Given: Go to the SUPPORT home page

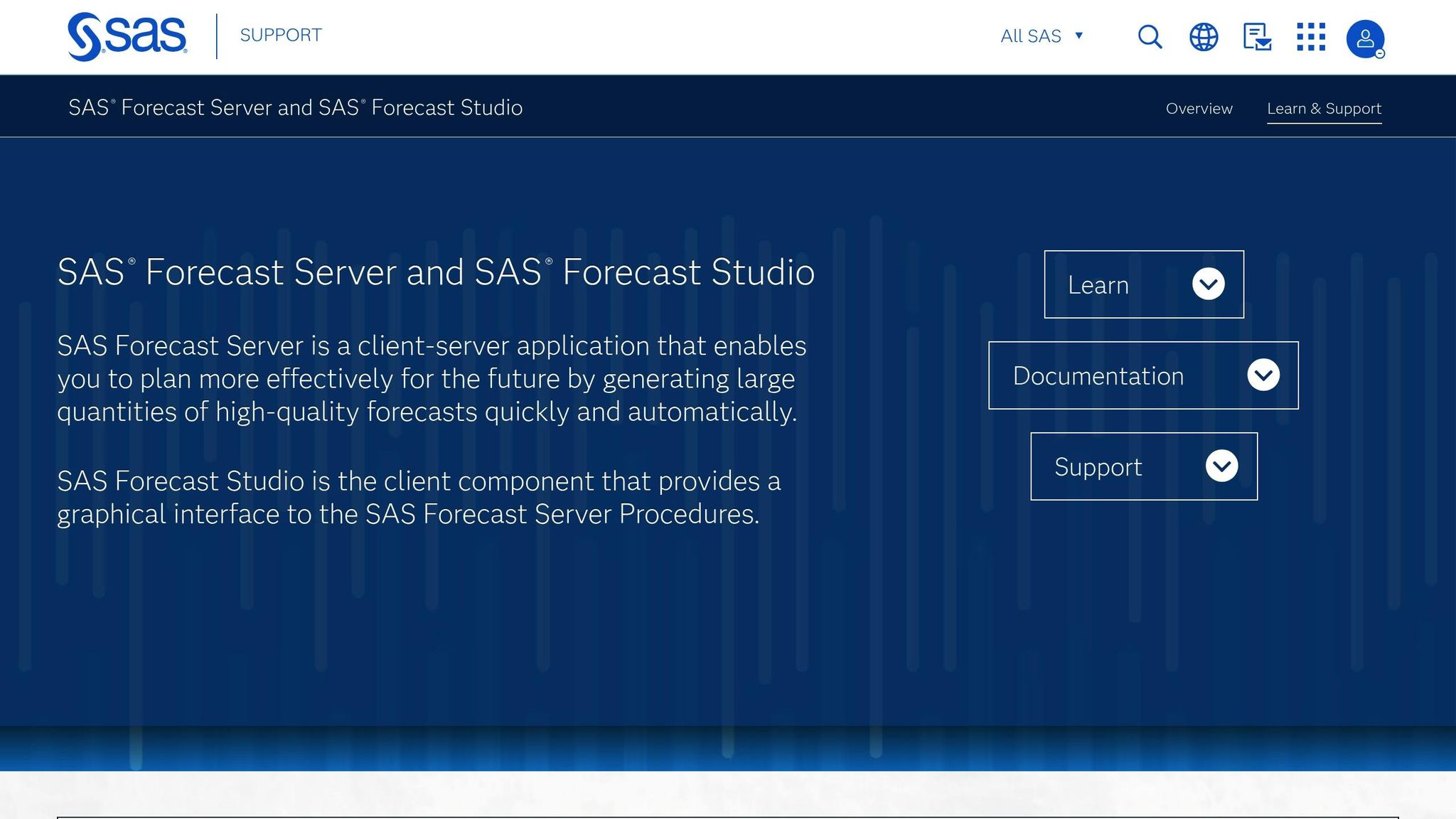Looking at the screenshot, I should tap(280, 35).
